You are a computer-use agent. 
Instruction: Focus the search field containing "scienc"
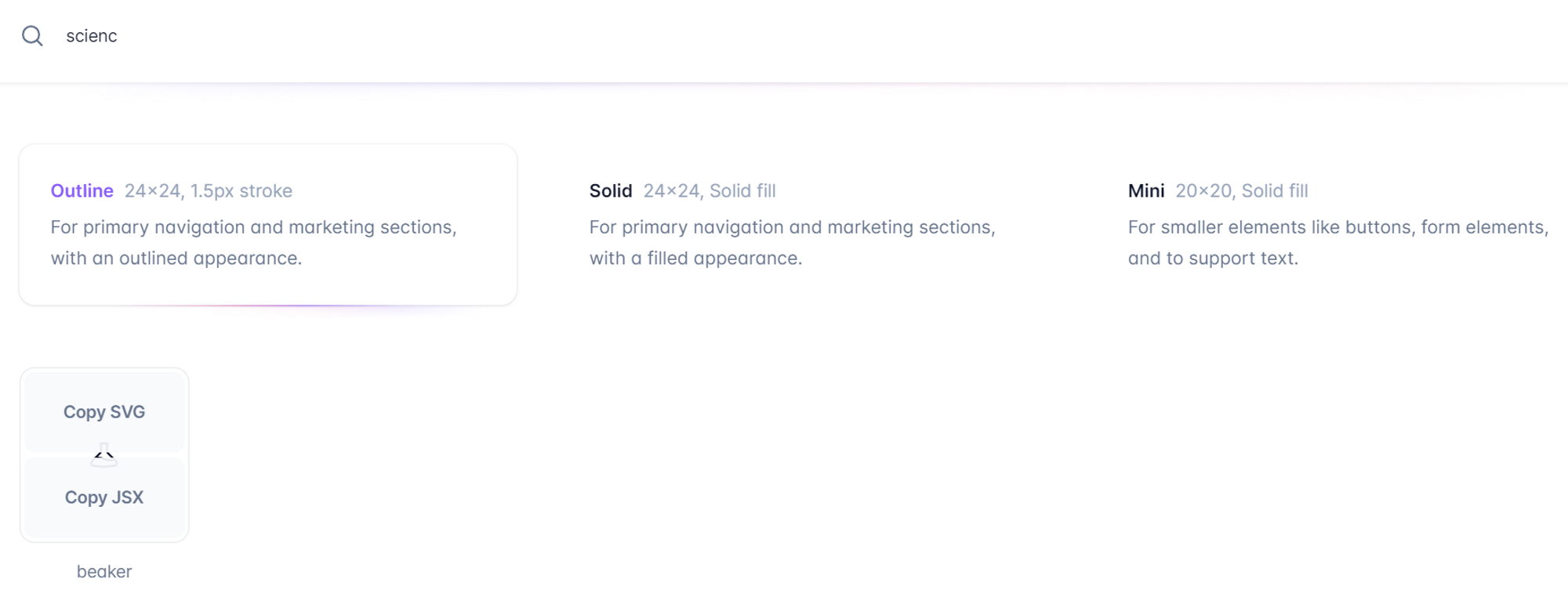784,36
